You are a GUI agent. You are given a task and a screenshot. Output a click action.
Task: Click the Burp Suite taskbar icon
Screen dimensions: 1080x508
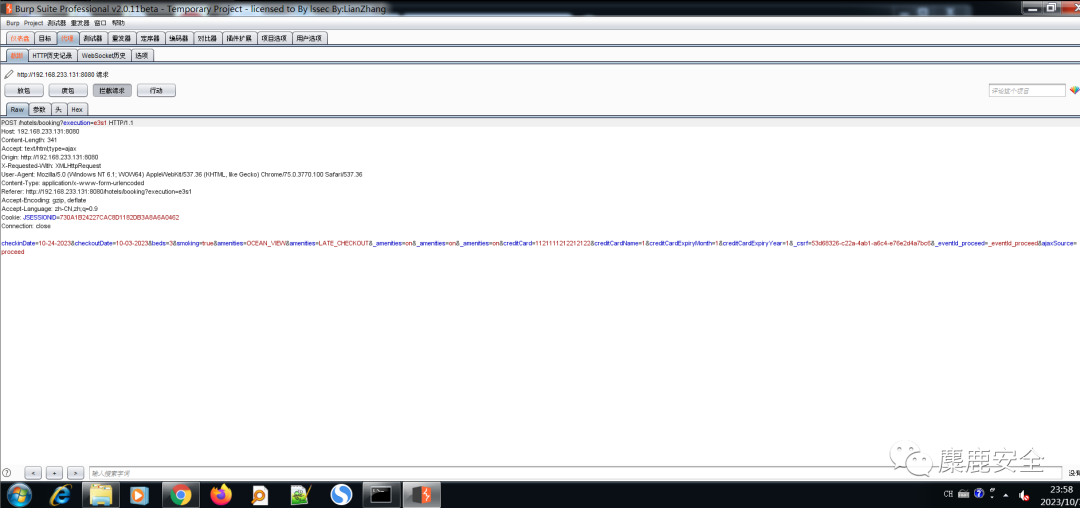(x=421, y=494)
